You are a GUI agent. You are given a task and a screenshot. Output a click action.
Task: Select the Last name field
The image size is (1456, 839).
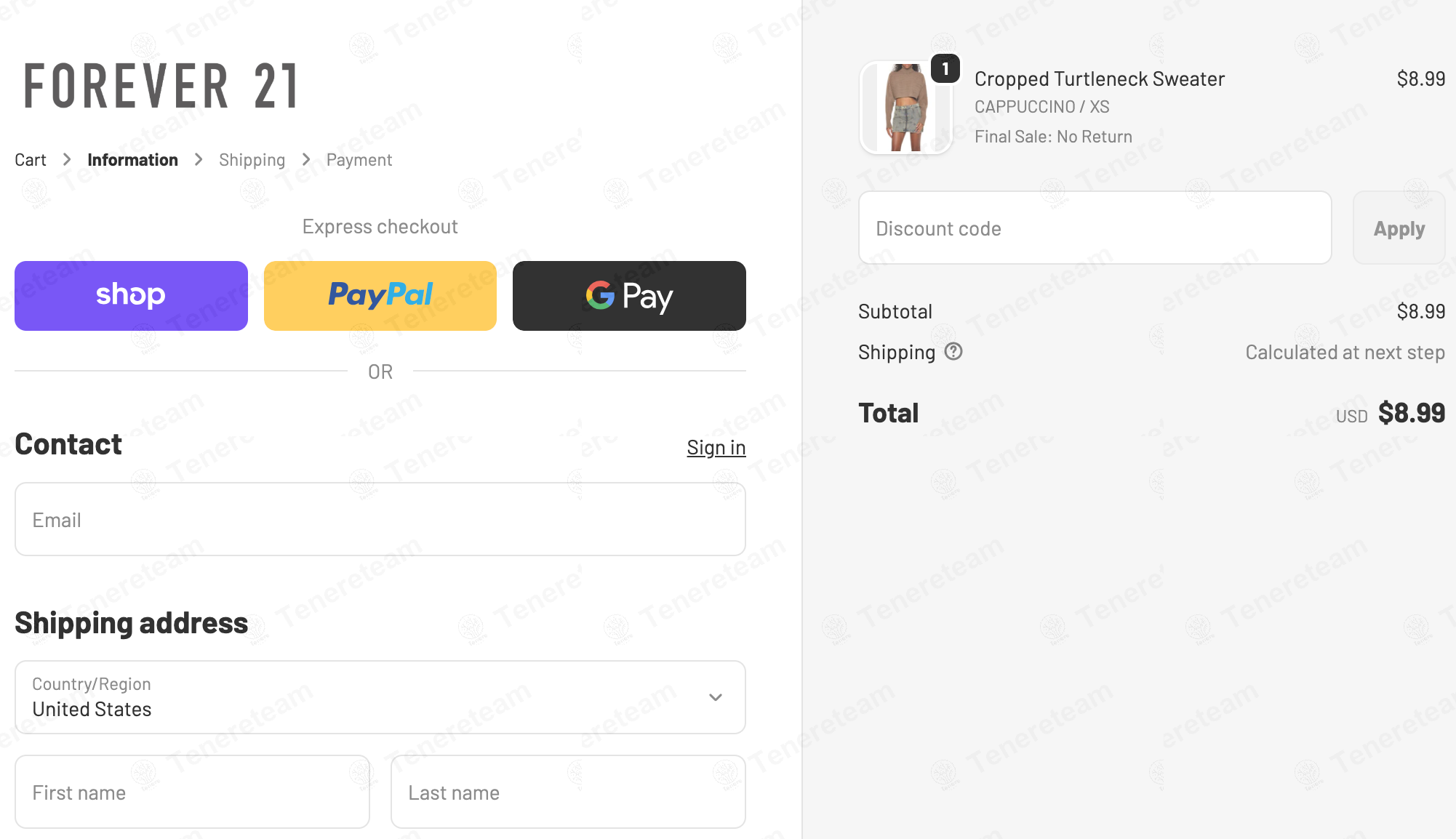568,792
